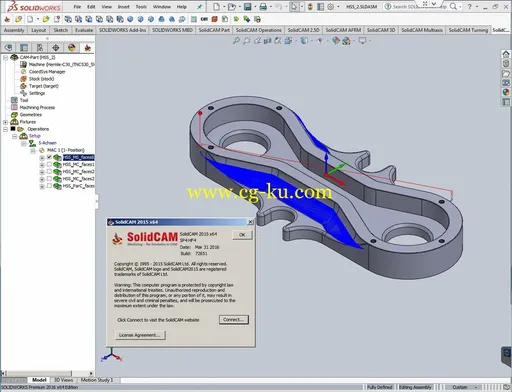Click the 'Editing Assembly' status bar text

click(415, 387)
